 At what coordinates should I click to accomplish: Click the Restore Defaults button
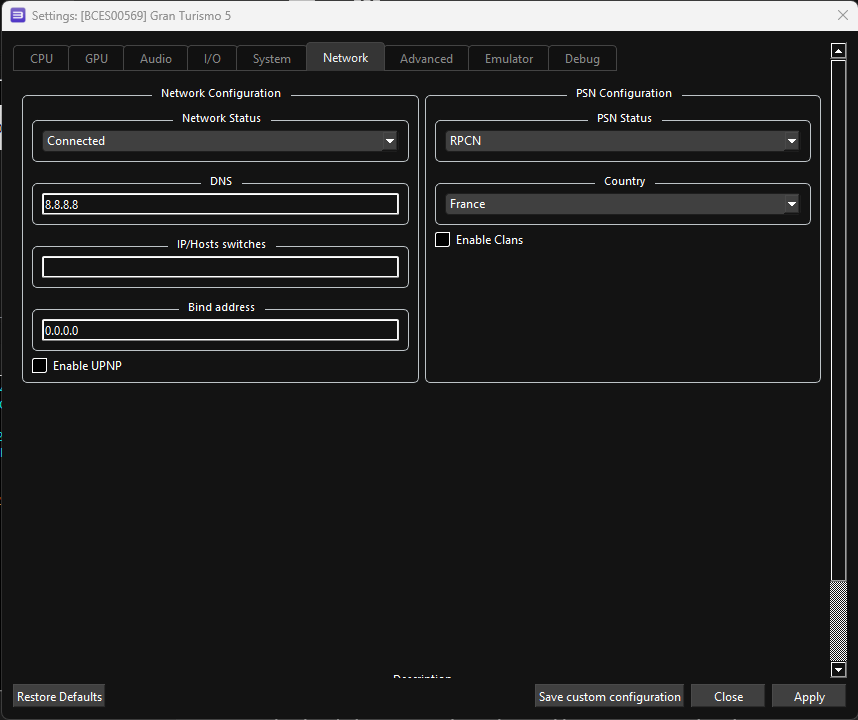coord(60,697)
